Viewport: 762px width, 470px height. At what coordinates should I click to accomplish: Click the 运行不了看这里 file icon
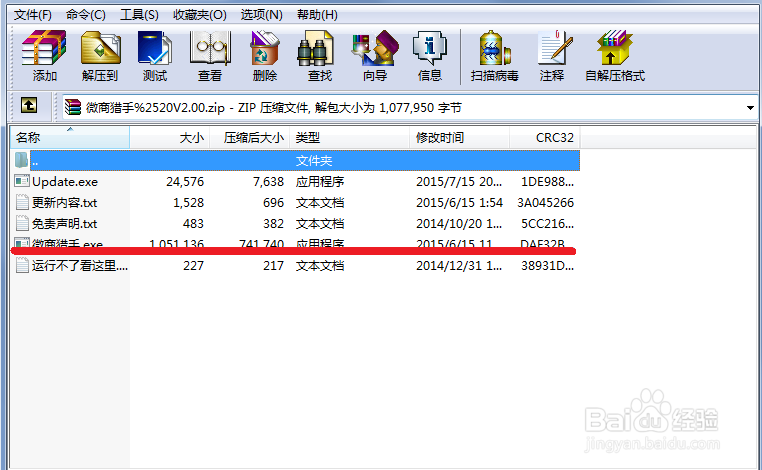click(22, 265)
